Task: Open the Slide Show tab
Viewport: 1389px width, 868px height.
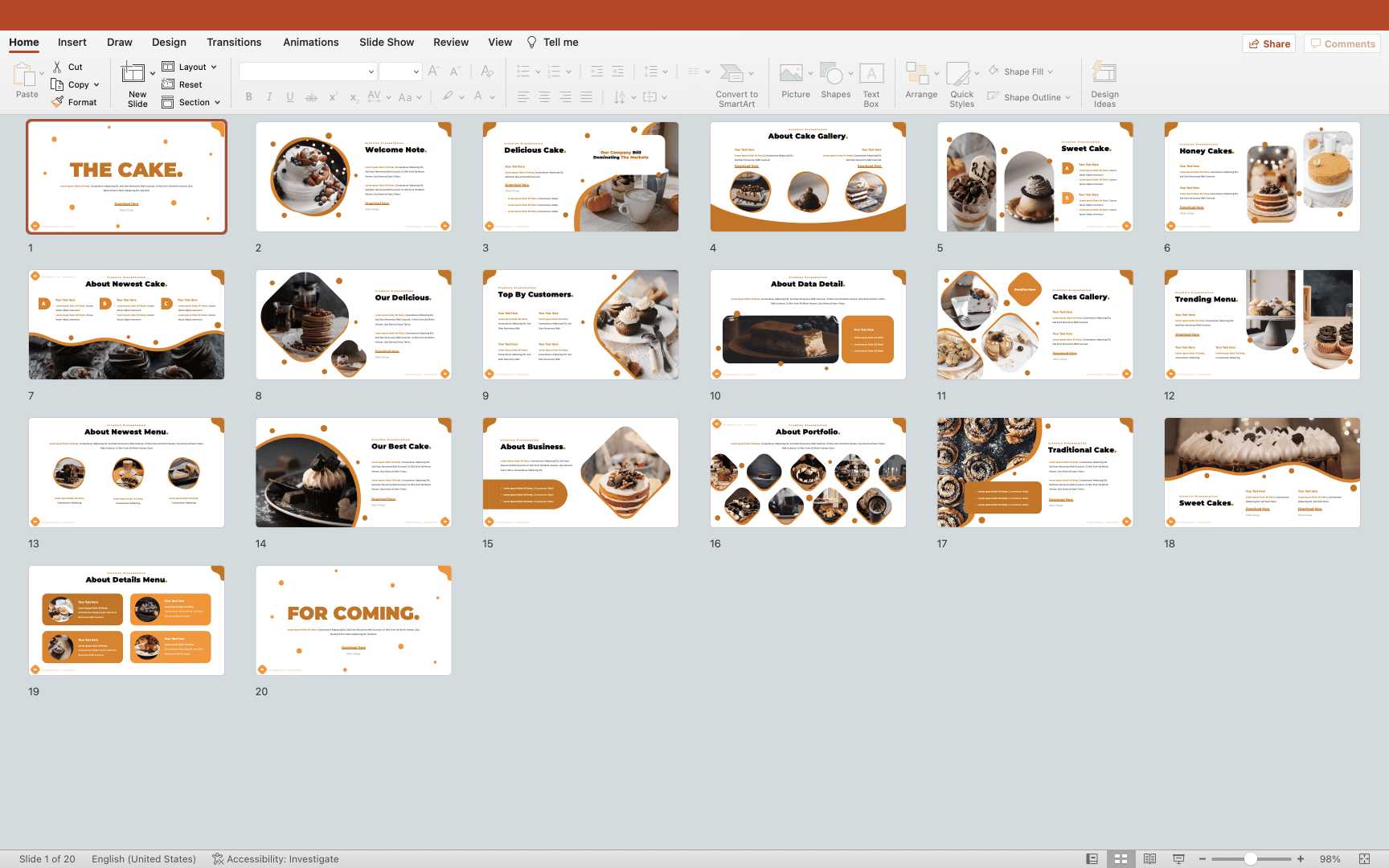Action: coord(386,42)
